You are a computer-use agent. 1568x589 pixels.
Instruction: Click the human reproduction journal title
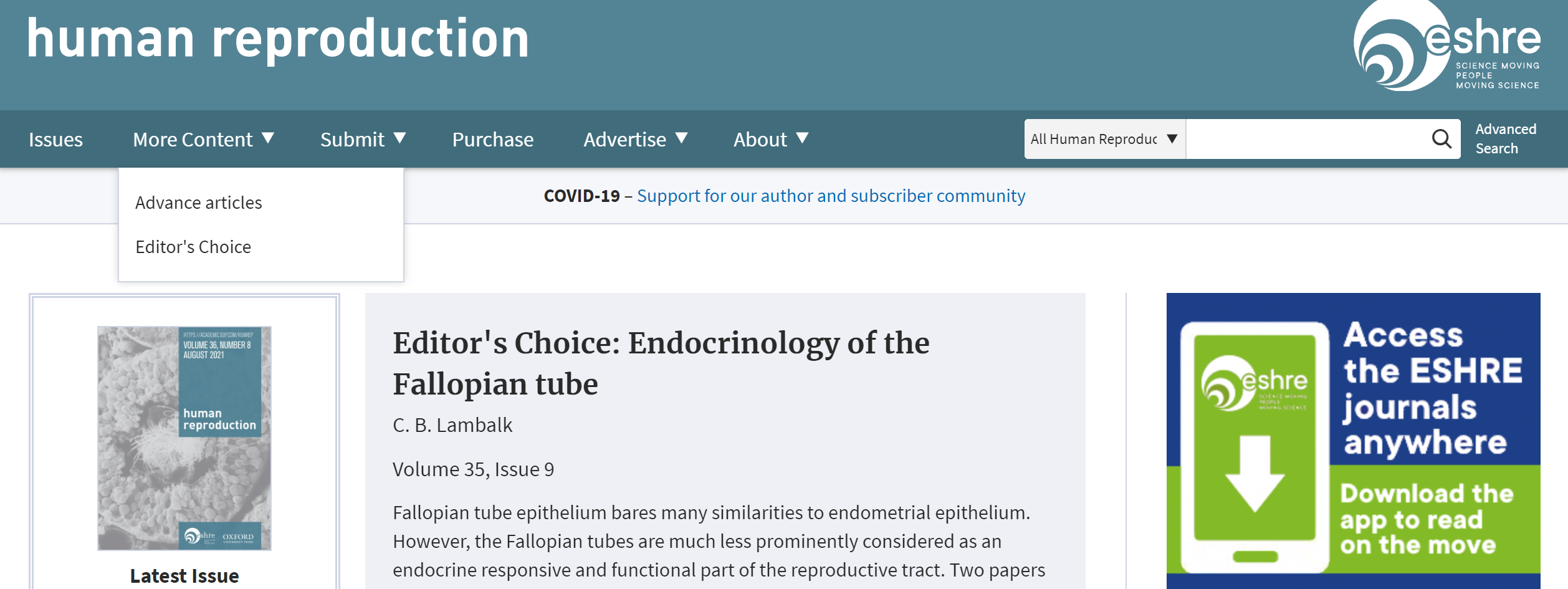[278, 39]
